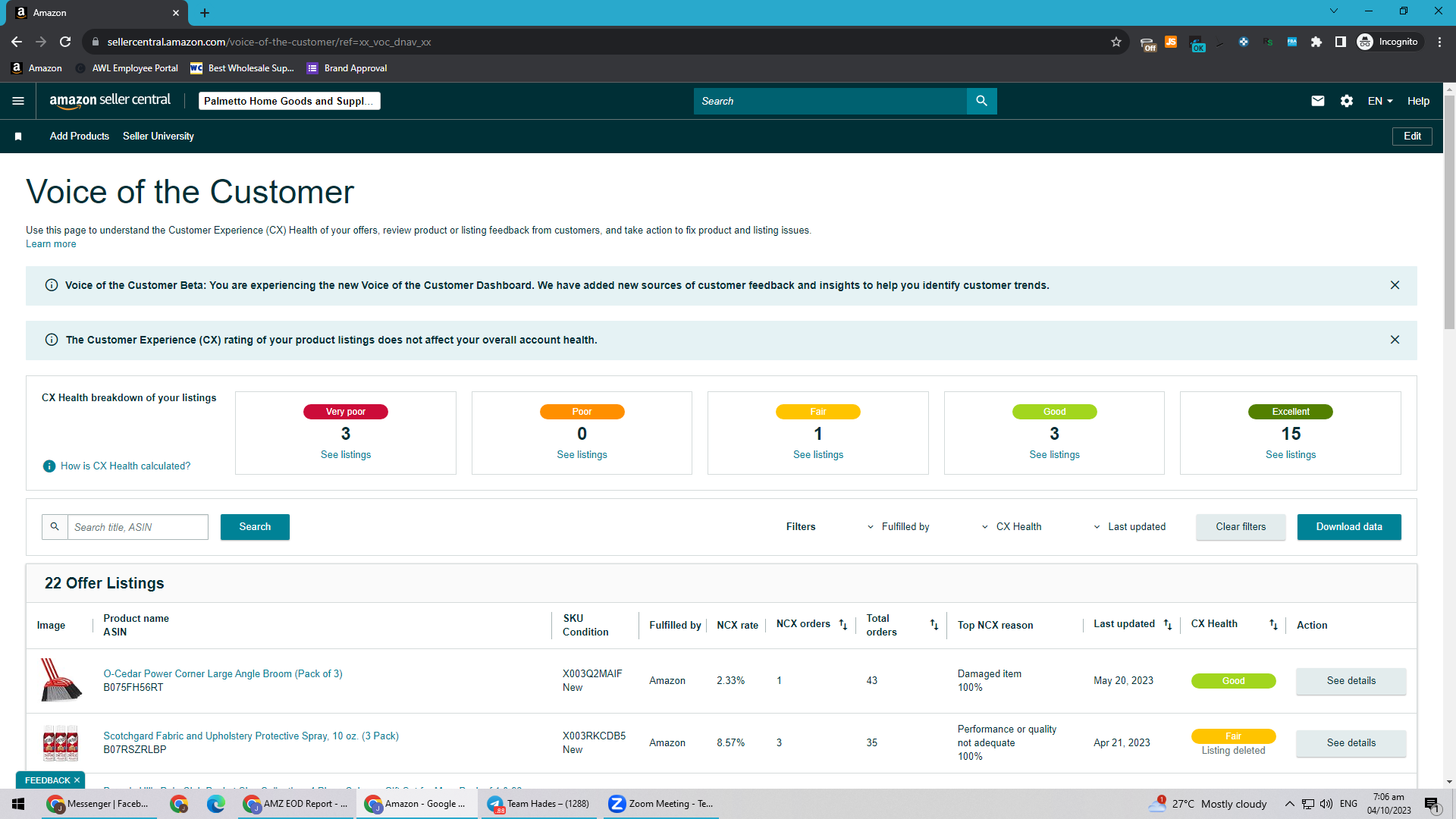Viewport: 1456px width, 819px height.
Task: Open the Scotchgard Fabric and Upholstery product link
Action: [x=251, y=736]
